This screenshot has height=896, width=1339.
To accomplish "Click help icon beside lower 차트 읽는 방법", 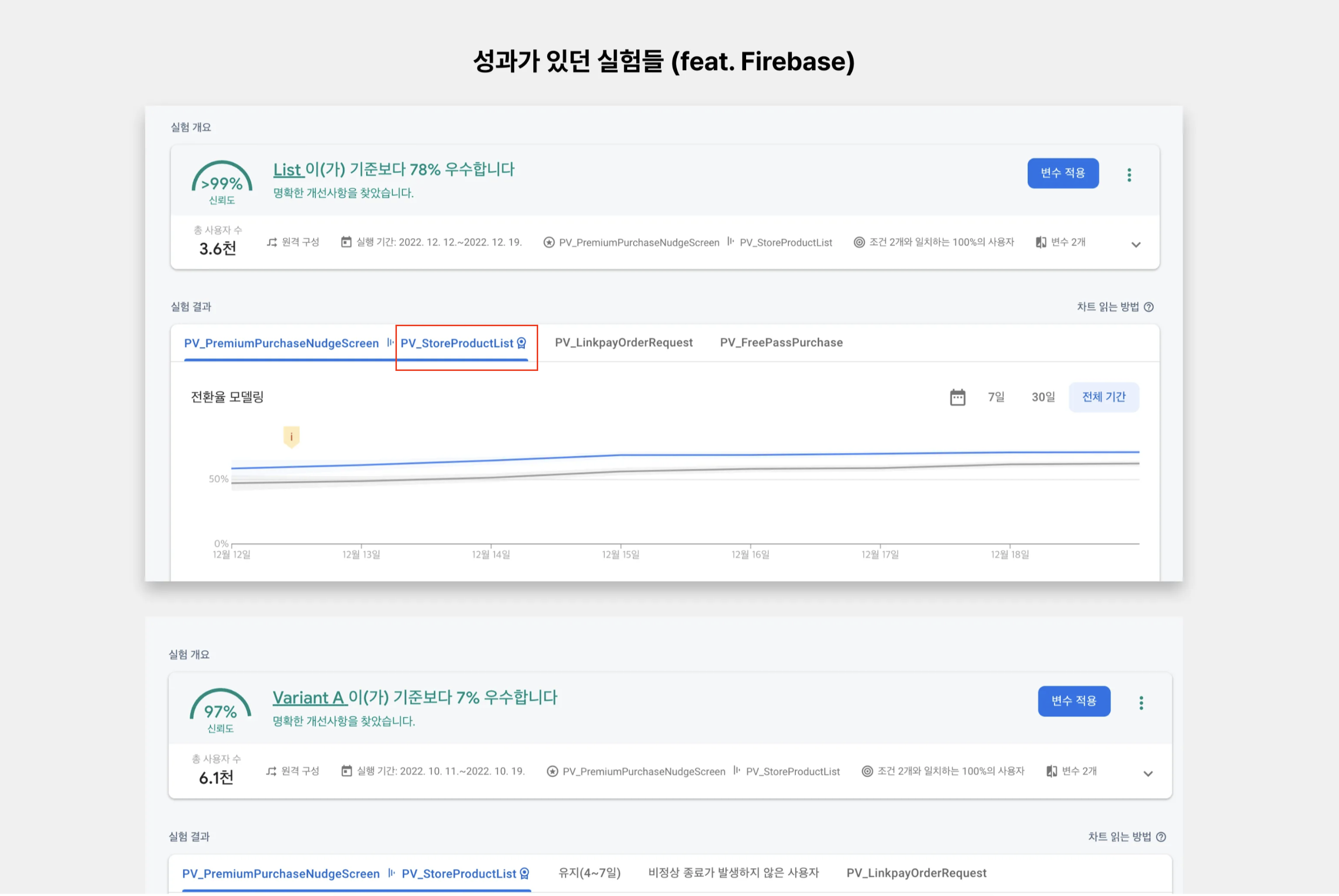I will pyautogui.click(x=1161, y=836).
